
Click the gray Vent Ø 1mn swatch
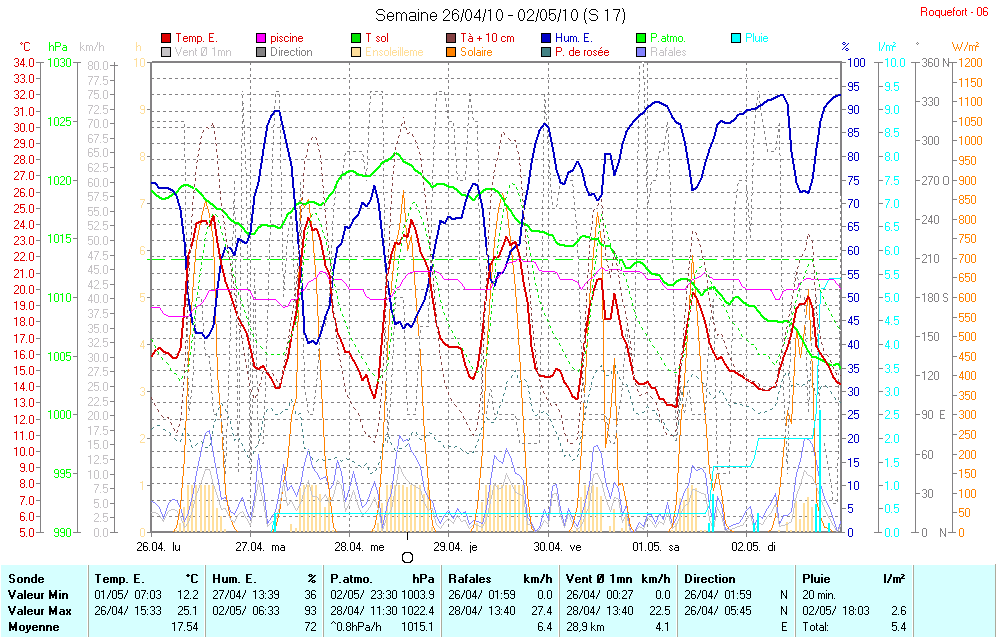(166, 52)
